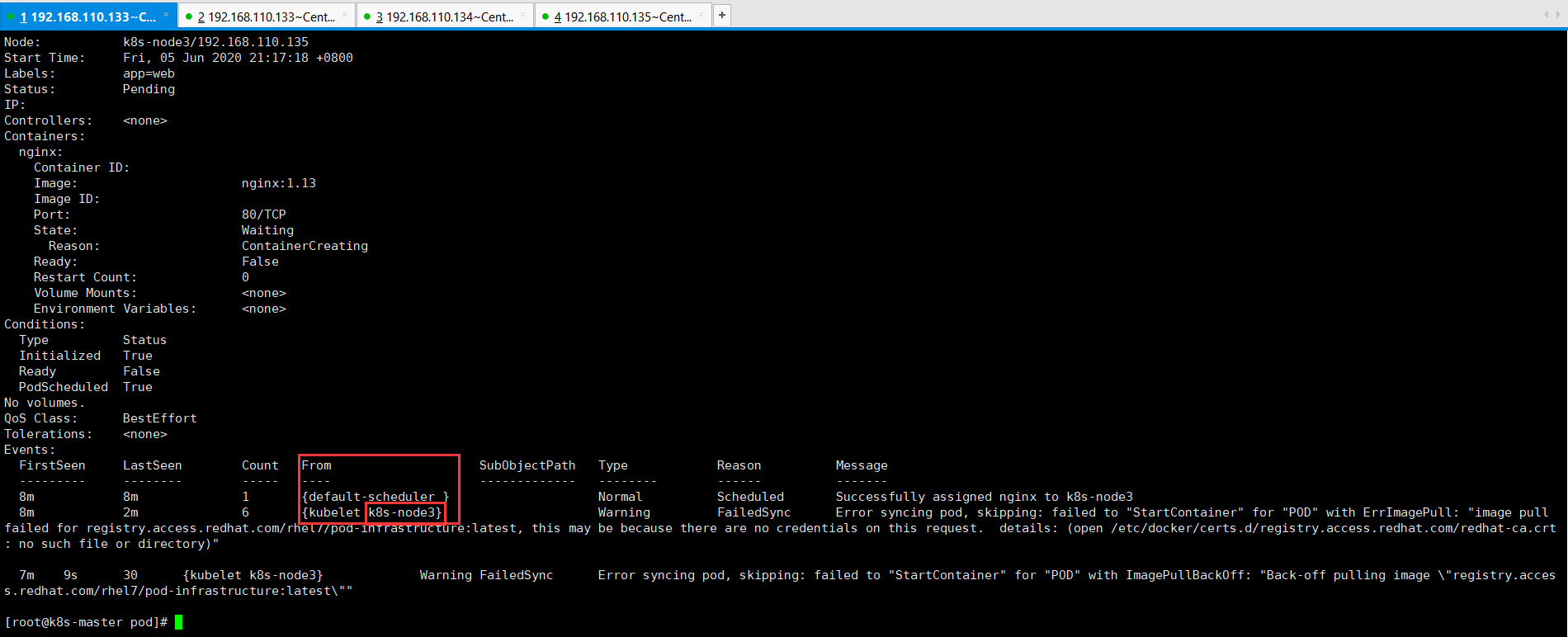Close session tab 1
Viewport: 1568px width, 637px height.
point(166,15)
